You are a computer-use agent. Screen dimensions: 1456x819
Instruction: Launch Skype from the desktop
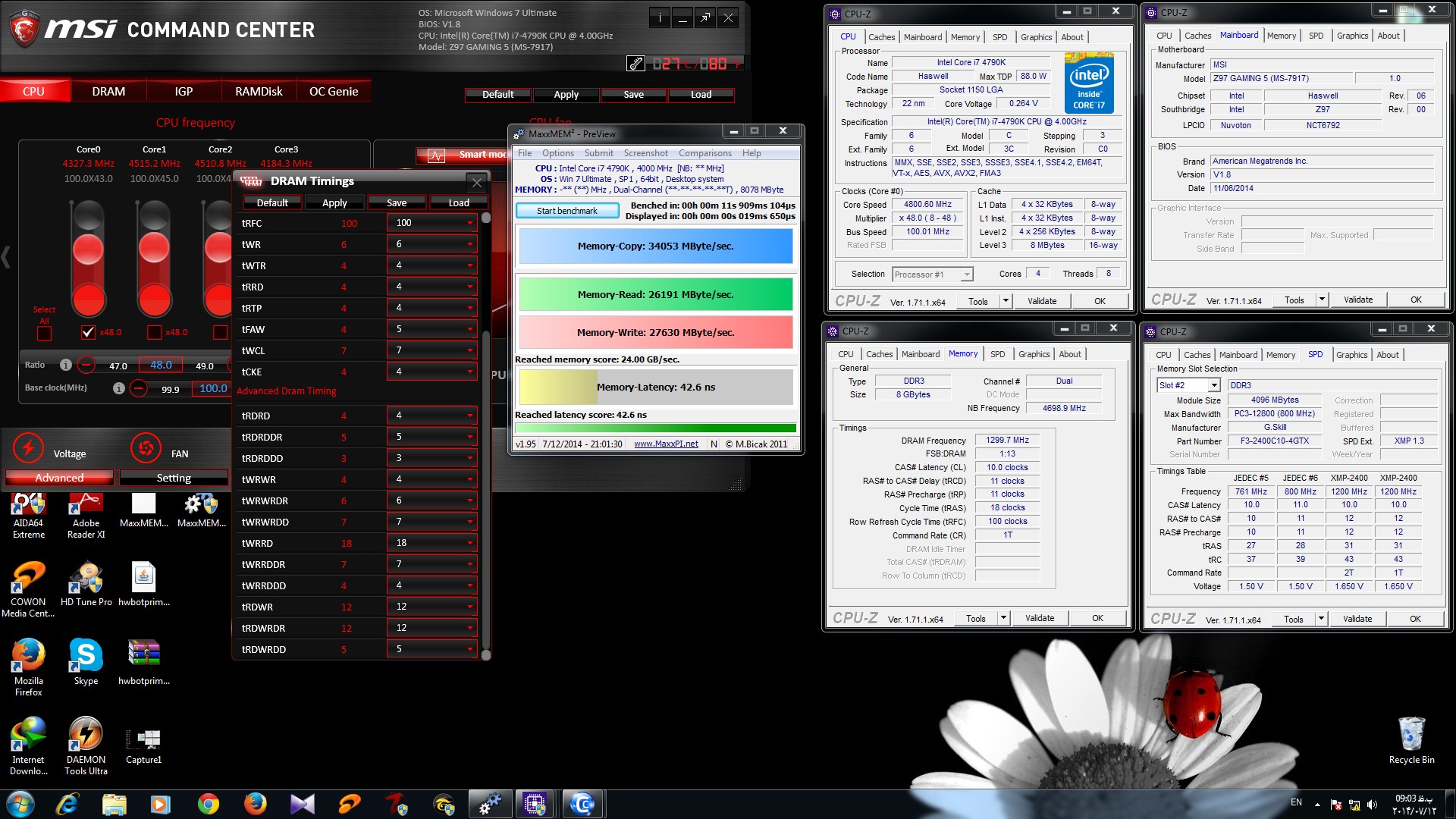[86, 662]
